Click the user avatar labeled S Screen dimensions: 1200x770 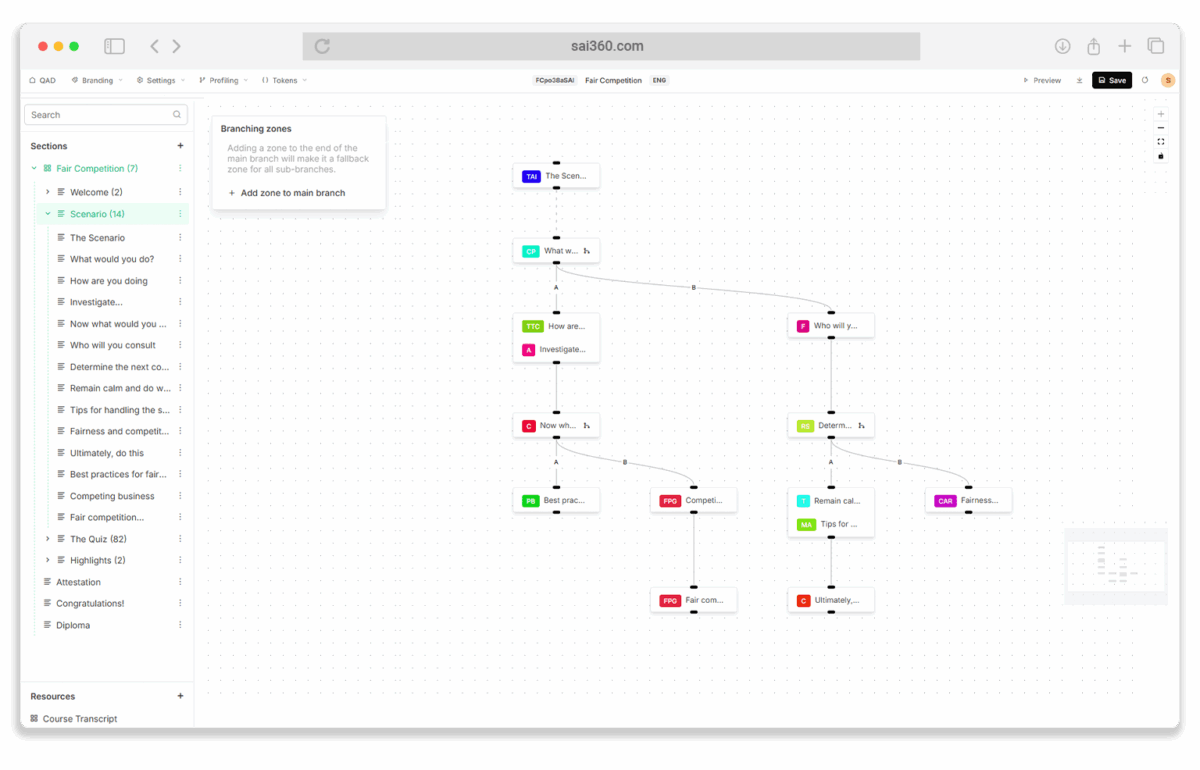point(1167,81)
